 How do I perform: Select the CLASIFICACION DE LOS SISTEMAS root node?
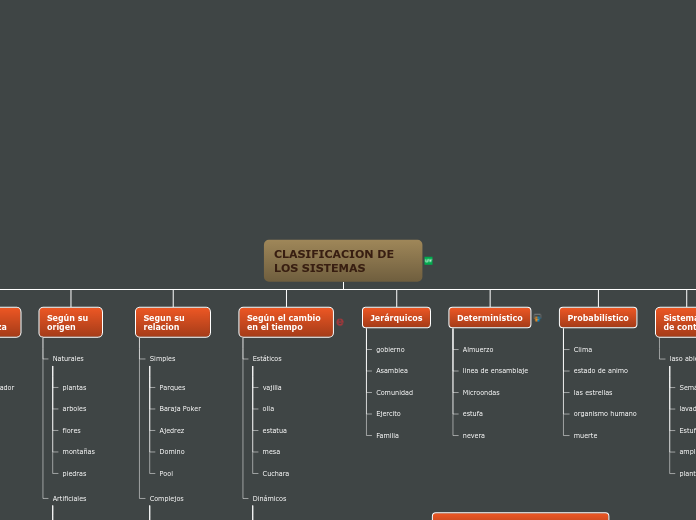click(343, 261)
